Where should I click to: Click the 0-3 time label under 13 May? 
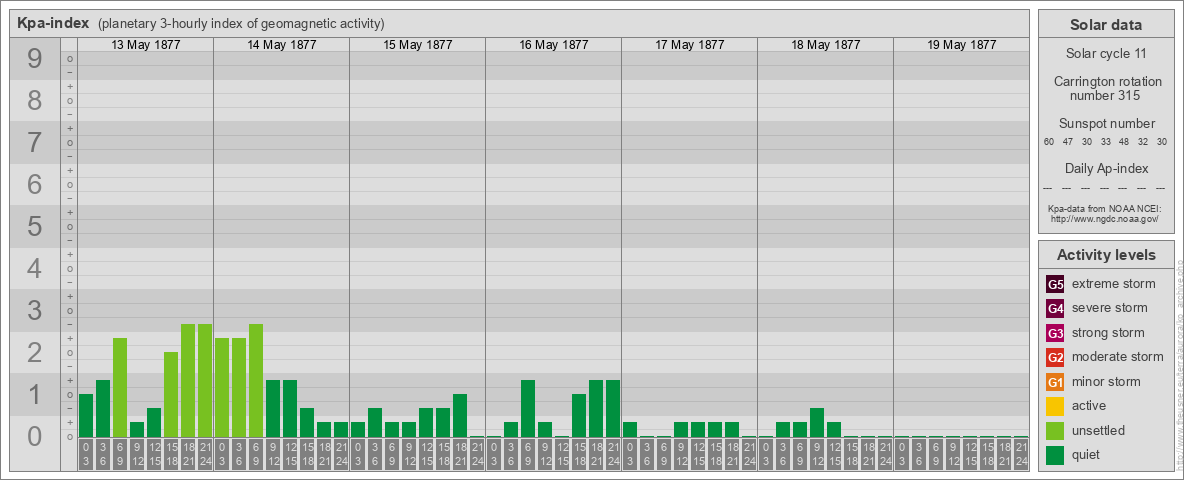[86, 454]
